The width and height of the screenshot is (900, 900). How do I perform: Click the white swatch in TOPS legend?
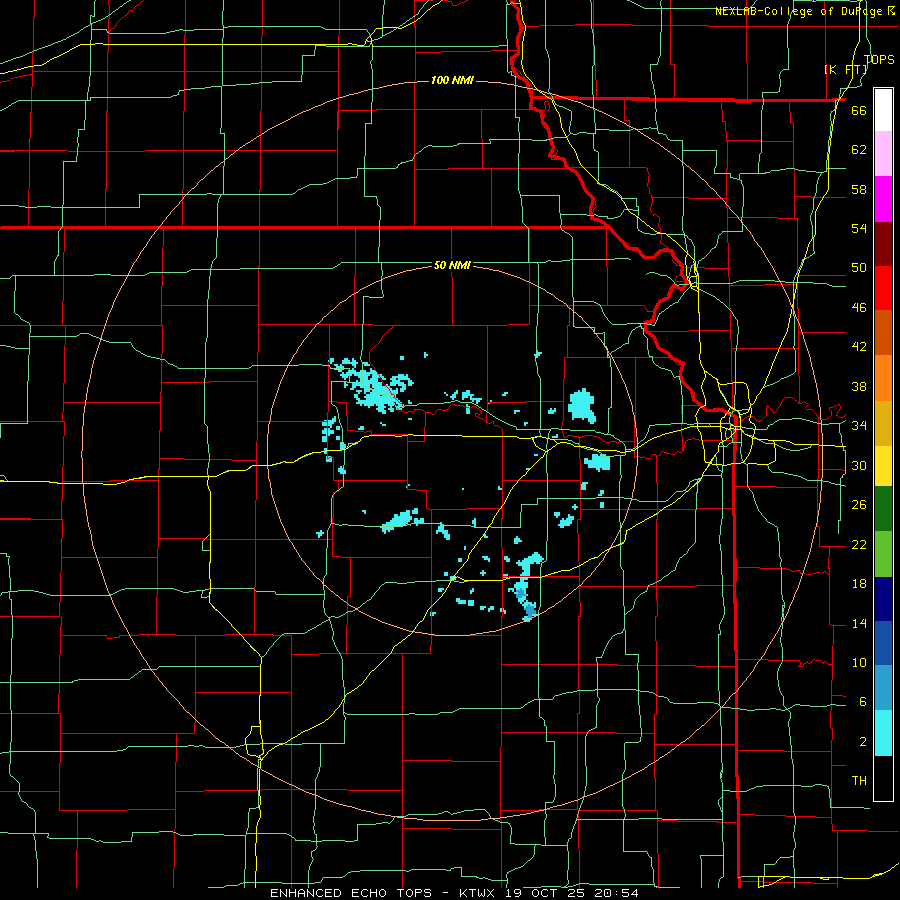883,110
